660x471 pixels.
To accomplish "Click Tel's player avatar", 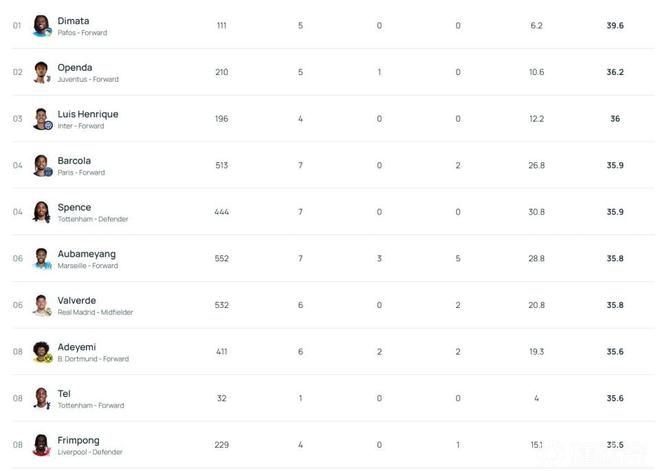I will (42, 398).
